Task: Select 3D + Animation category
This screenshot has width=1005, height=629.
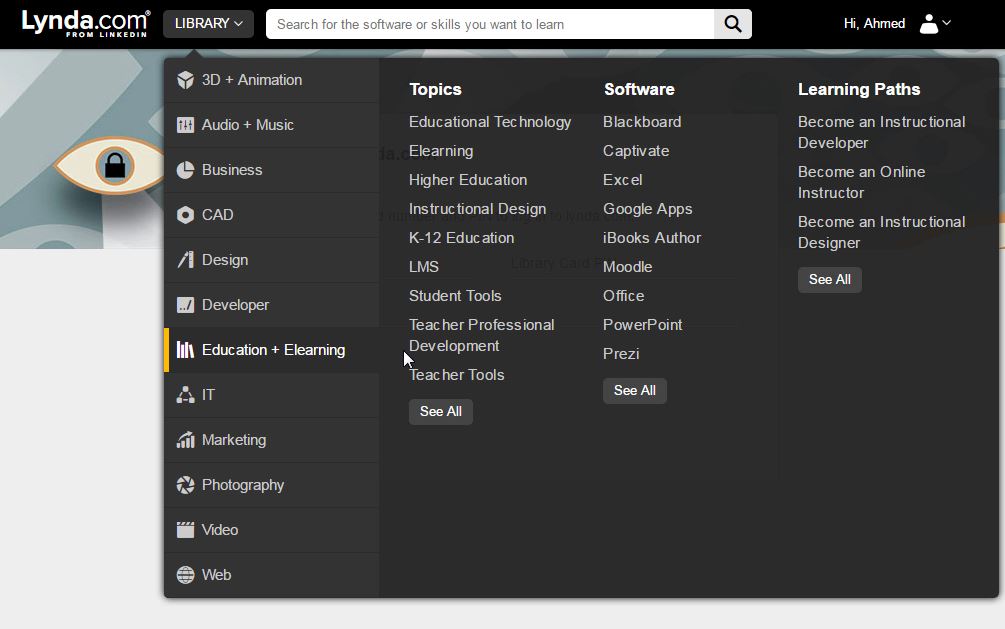Action: pos(272,80)
